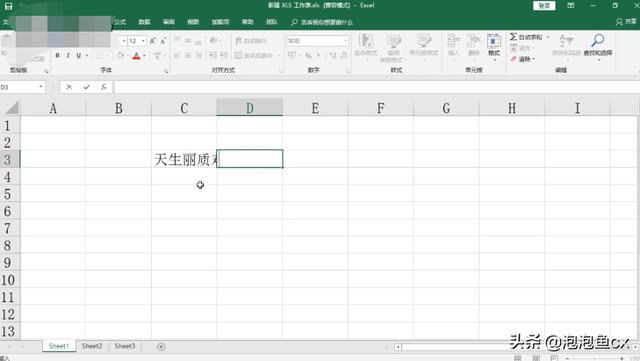Viewport: 640px width, 361px height.
Task: Click the decrease decimal icon
Action: point(344,55)
